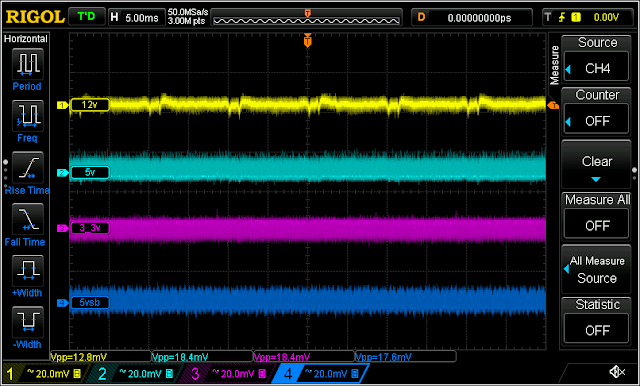Click the magenta Vpp=18.4mV measurement
Screen dimensions: 640x386
point(282,357)
